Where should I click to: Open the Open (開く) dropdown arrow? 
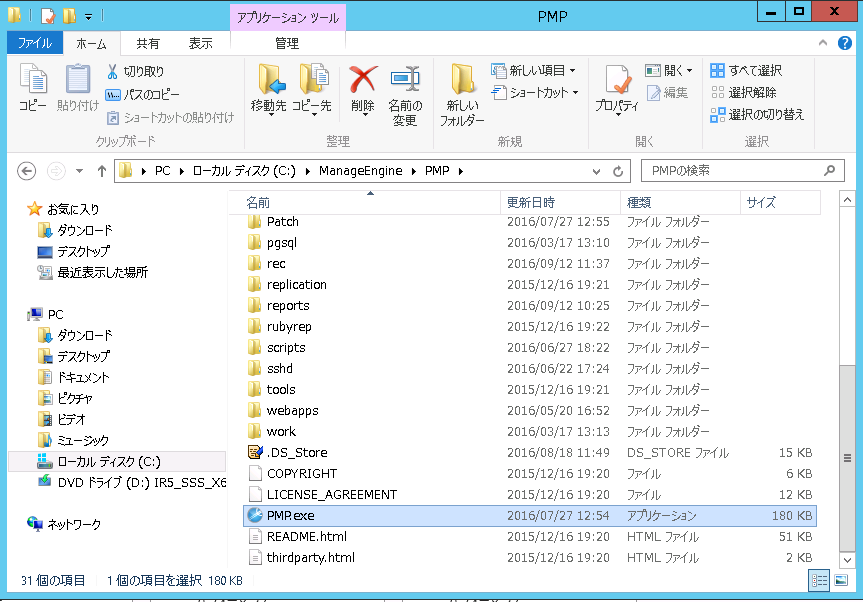(x=690, y=71)
